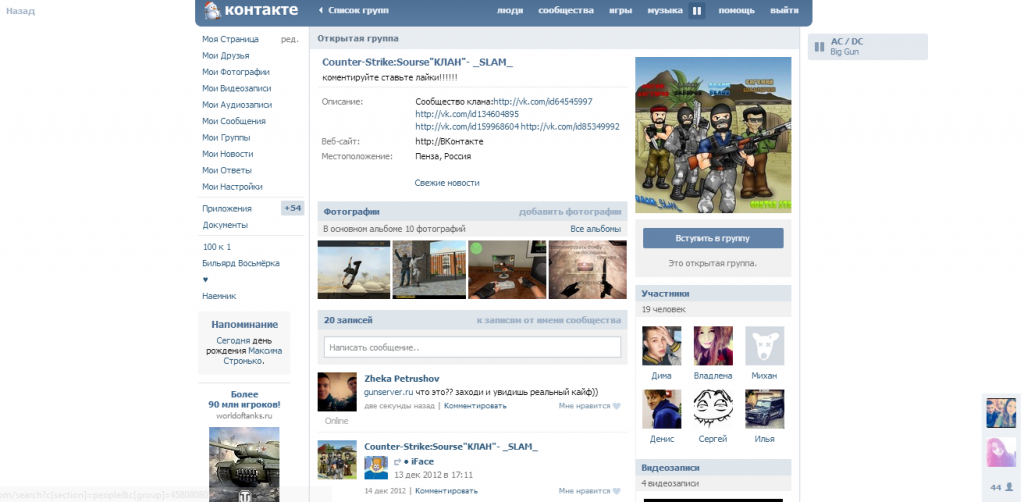
Task: Click the Написать сообщение input field
Action: [472, 347]
